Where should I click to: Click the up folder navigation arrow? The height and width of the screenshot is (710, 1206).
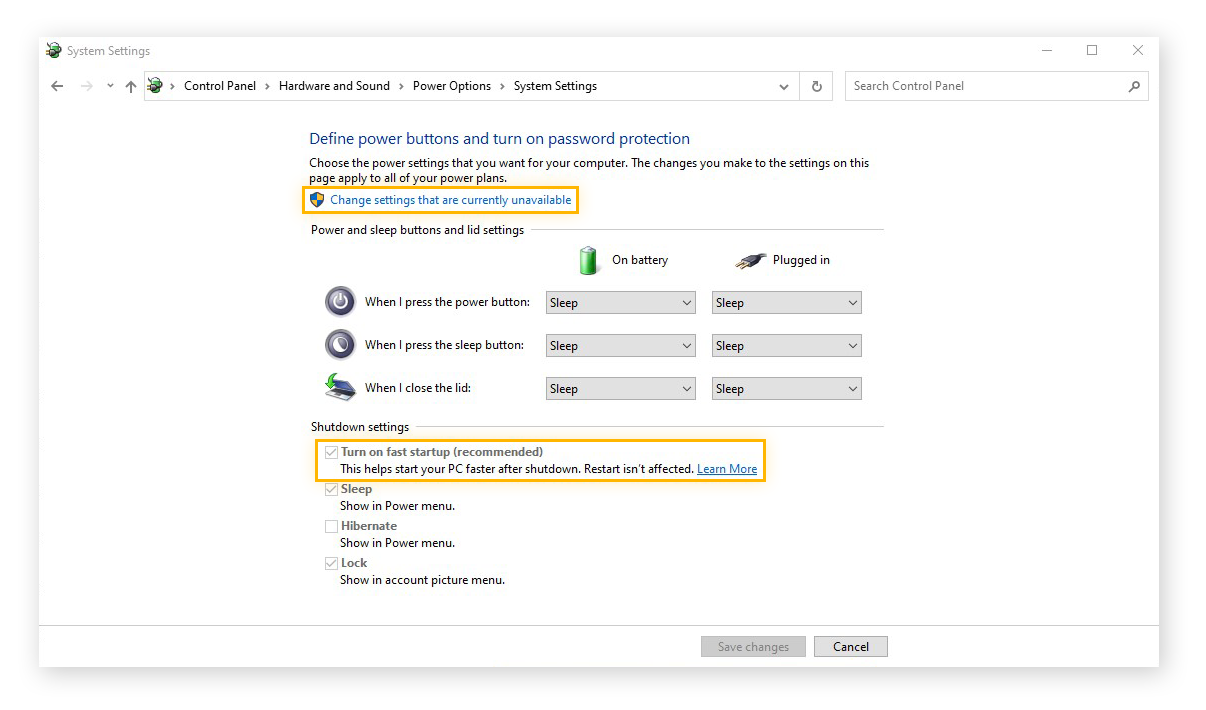point(131,86)
